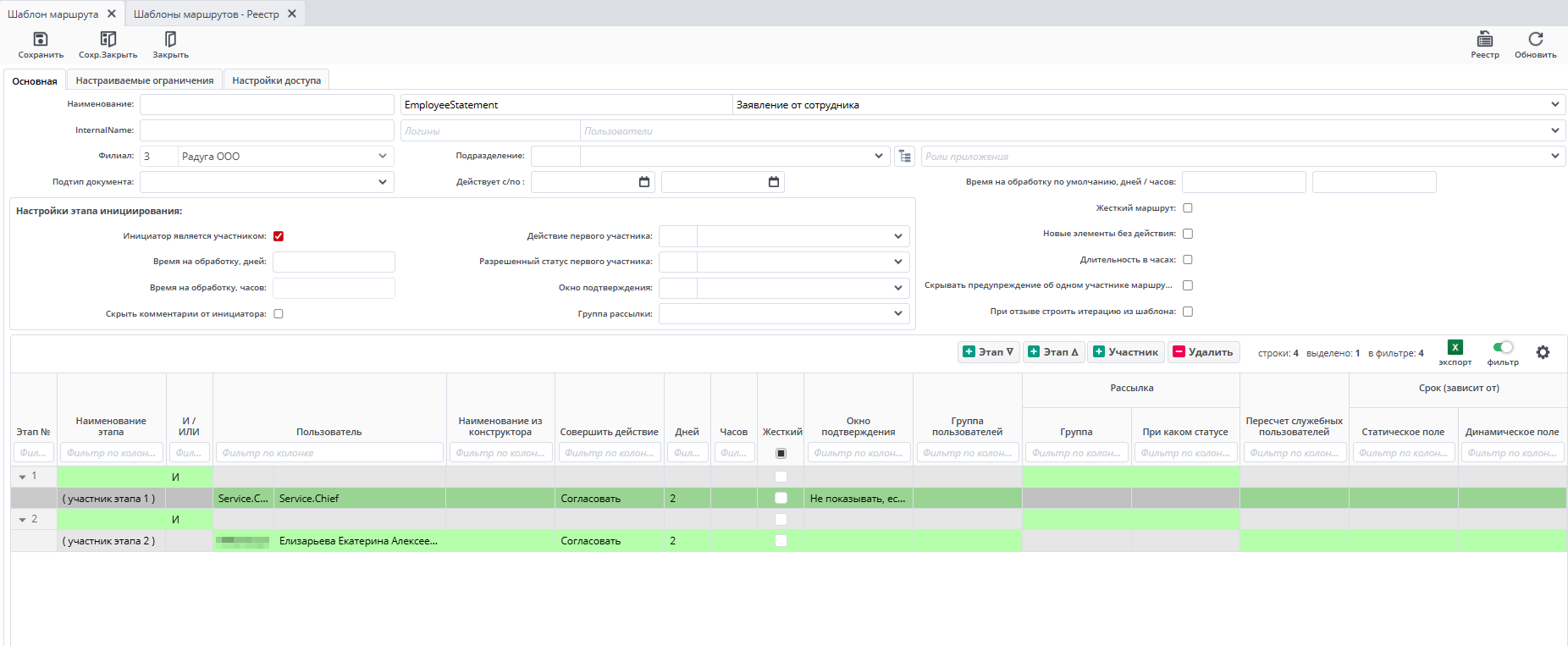Collapse stage 1 row in the grid
The image size is (1568, 646).
coord(23,478)
